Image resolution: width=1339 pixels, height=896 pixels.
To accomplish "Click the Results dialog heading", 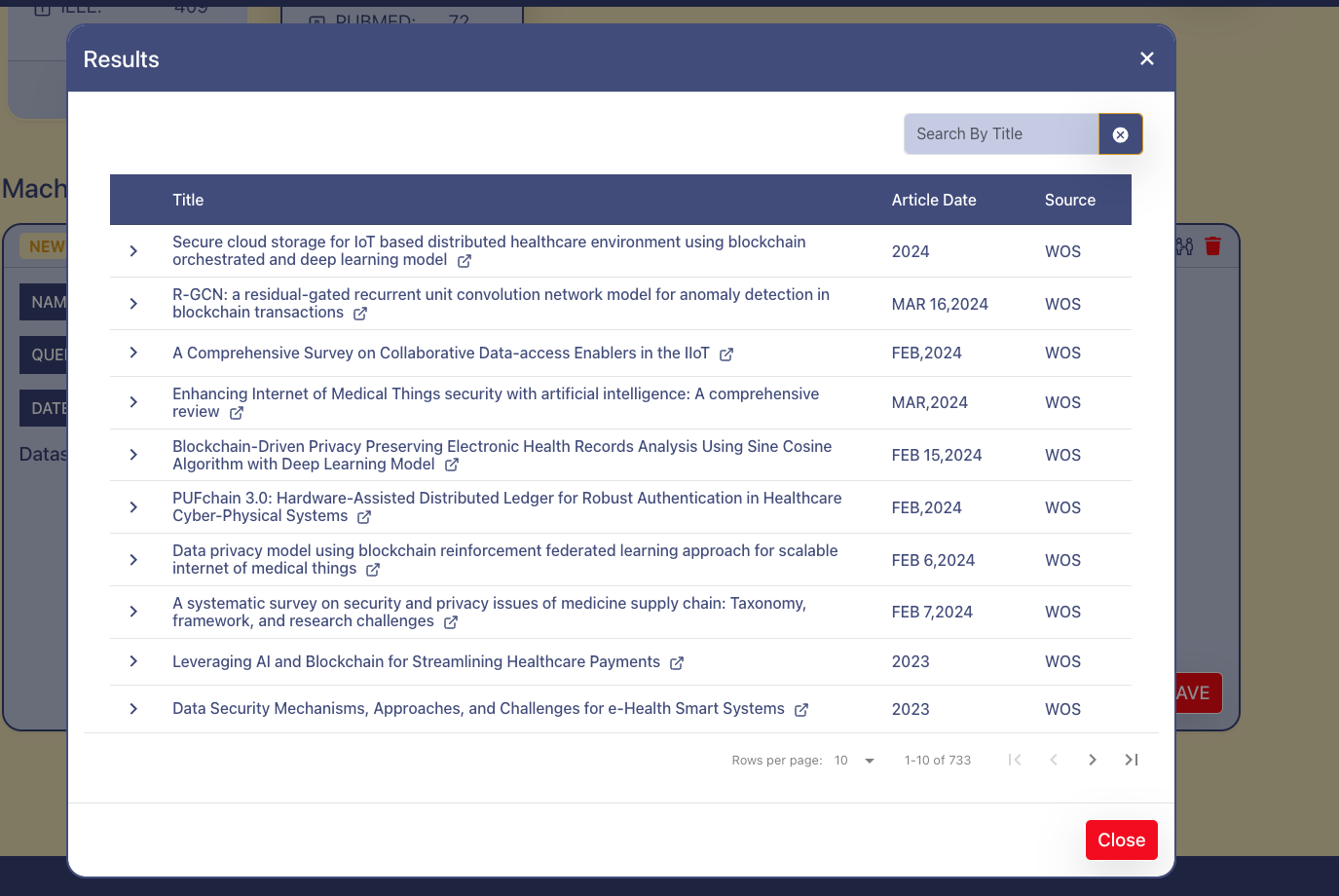I will [121, 59].
